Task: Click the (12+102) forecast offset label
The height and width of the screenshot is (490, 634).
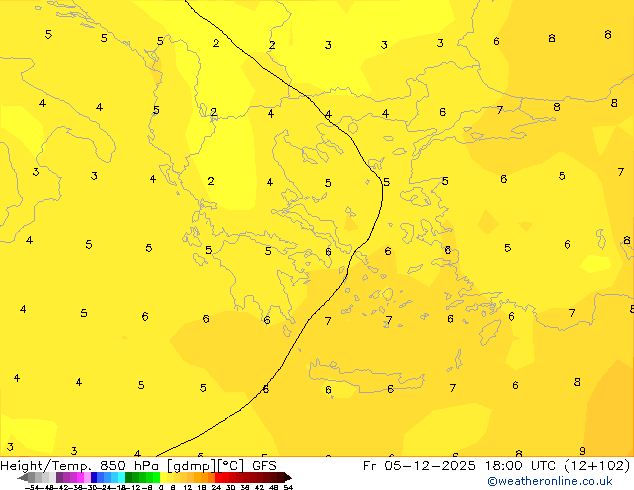Action: coord(597,466)
